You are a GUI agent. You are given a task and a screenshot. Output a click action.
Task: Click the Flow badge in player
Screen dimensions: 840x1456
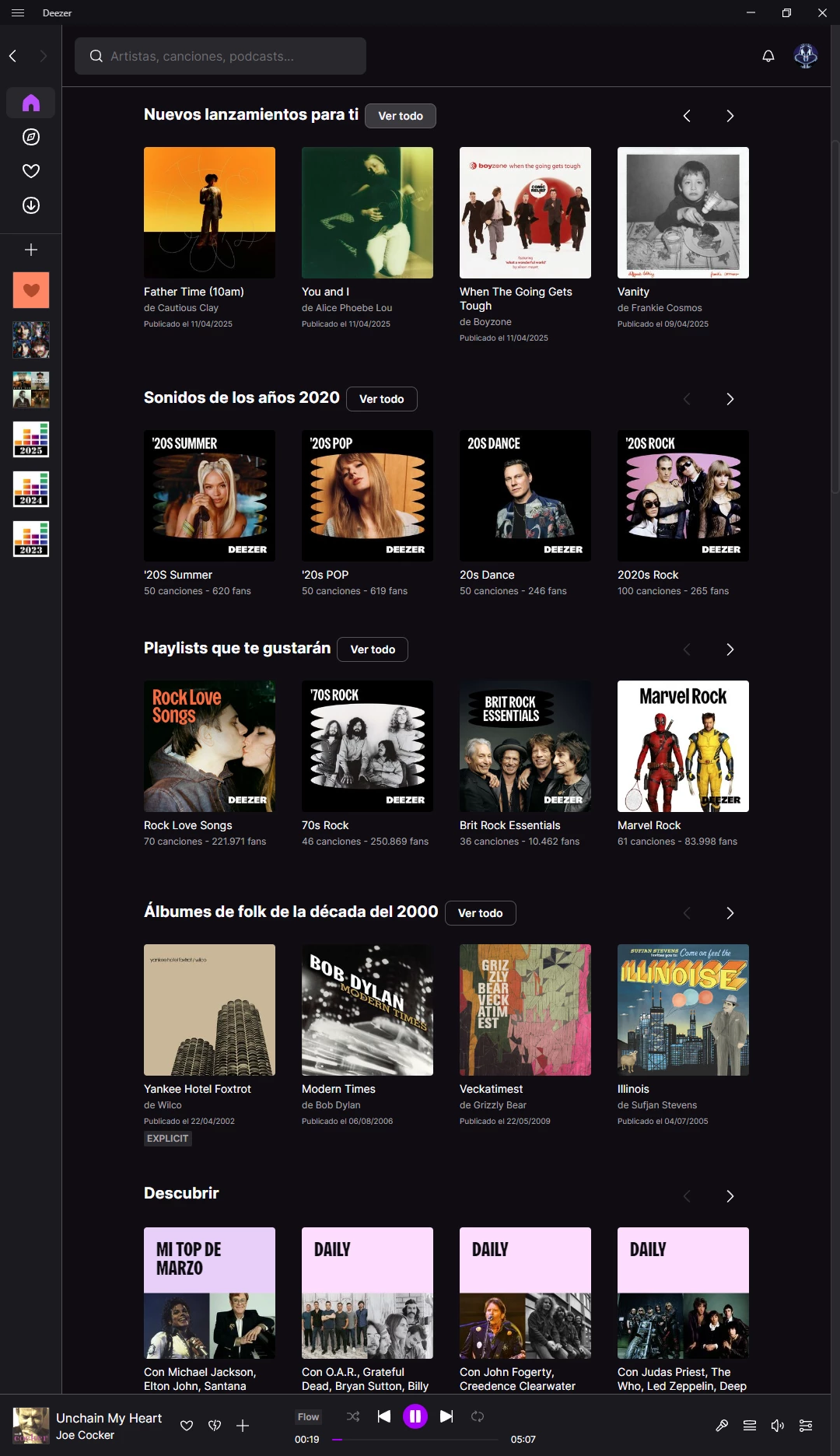308,1417
